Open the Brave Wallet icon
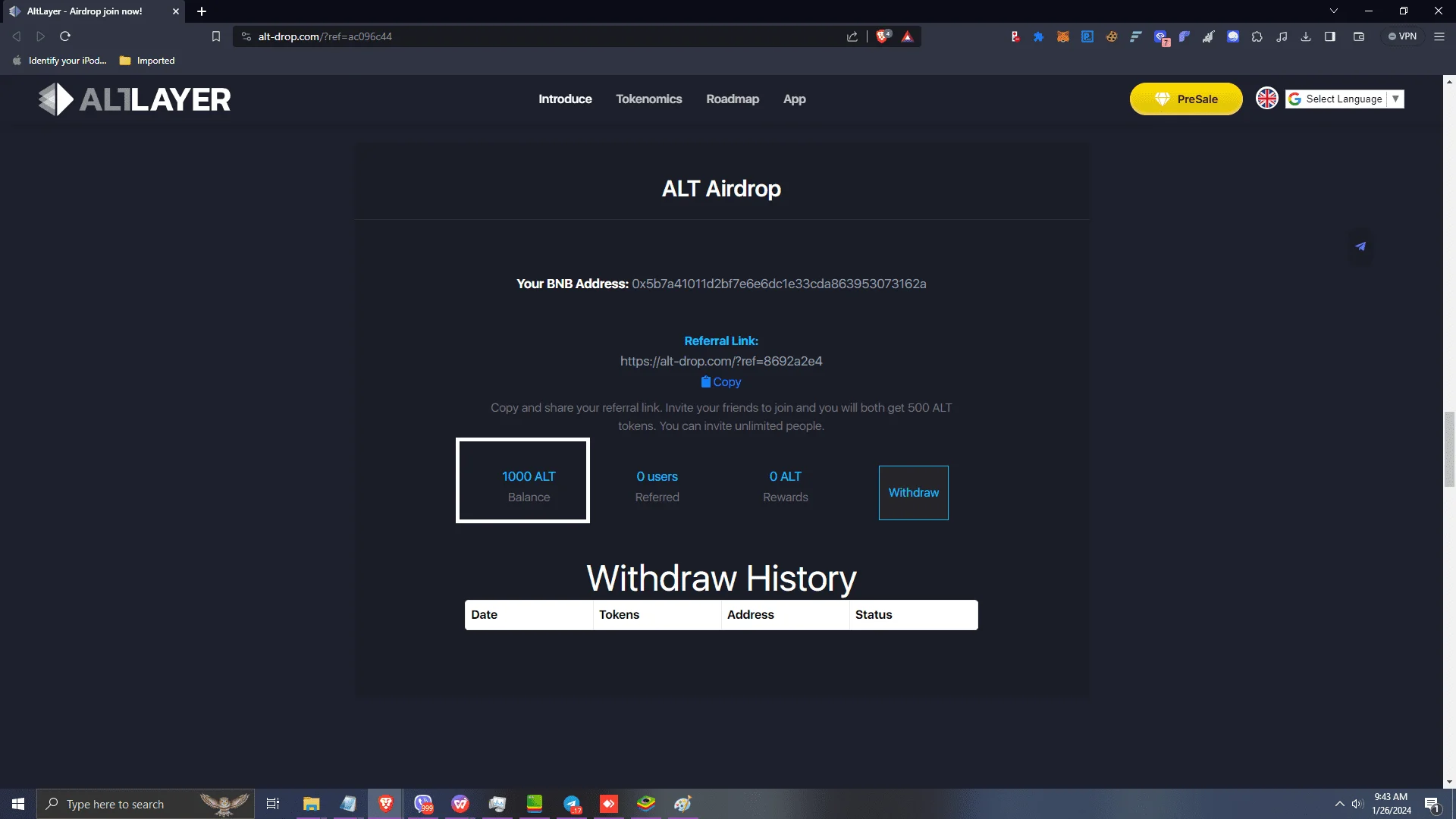Image resolution: width=1456 pixels, height=819 pixels. 1359,36
